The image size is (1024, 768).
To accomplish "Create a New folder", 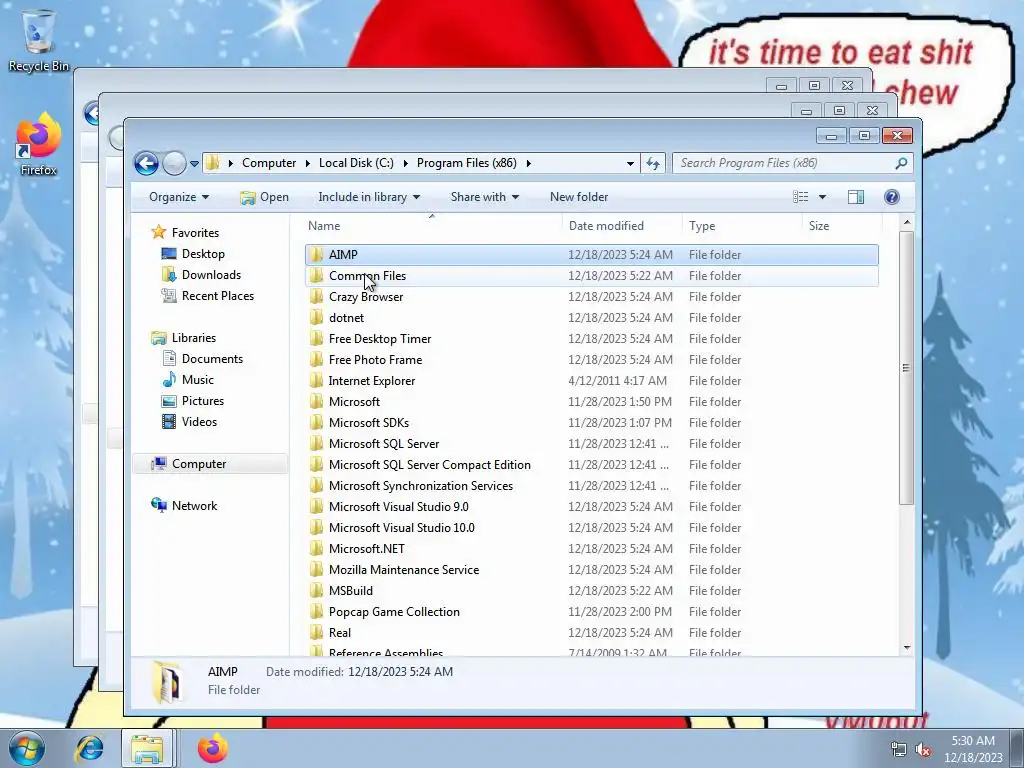I will [579, 197].
